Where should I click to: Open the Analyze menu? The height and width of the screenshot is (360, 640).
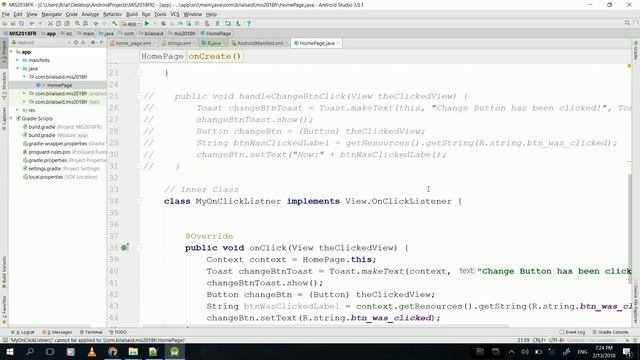click(x=90, y=14)
